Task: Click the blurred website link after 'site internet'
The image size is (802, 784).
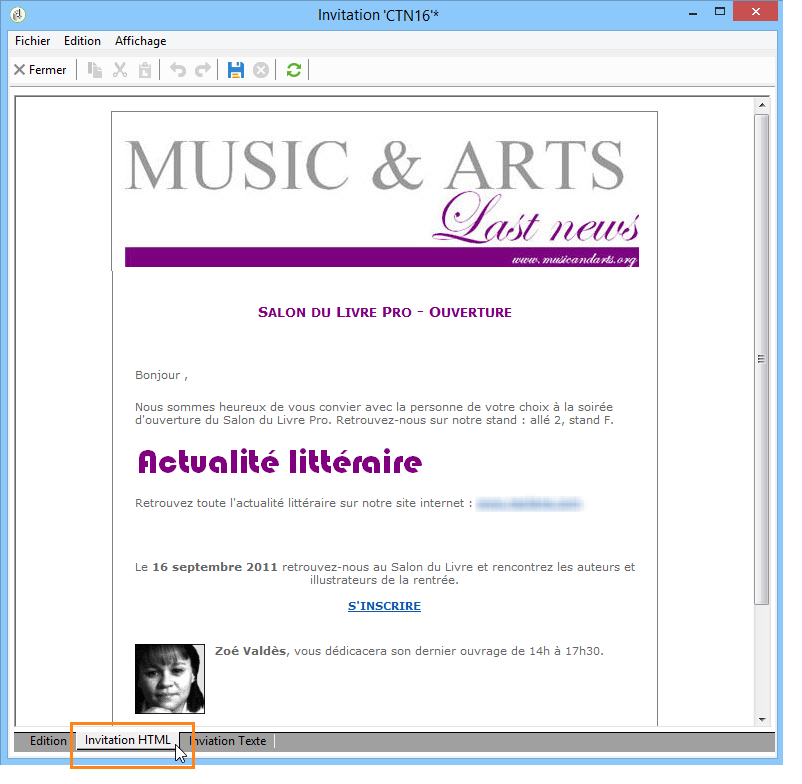Action: (529, 504)
